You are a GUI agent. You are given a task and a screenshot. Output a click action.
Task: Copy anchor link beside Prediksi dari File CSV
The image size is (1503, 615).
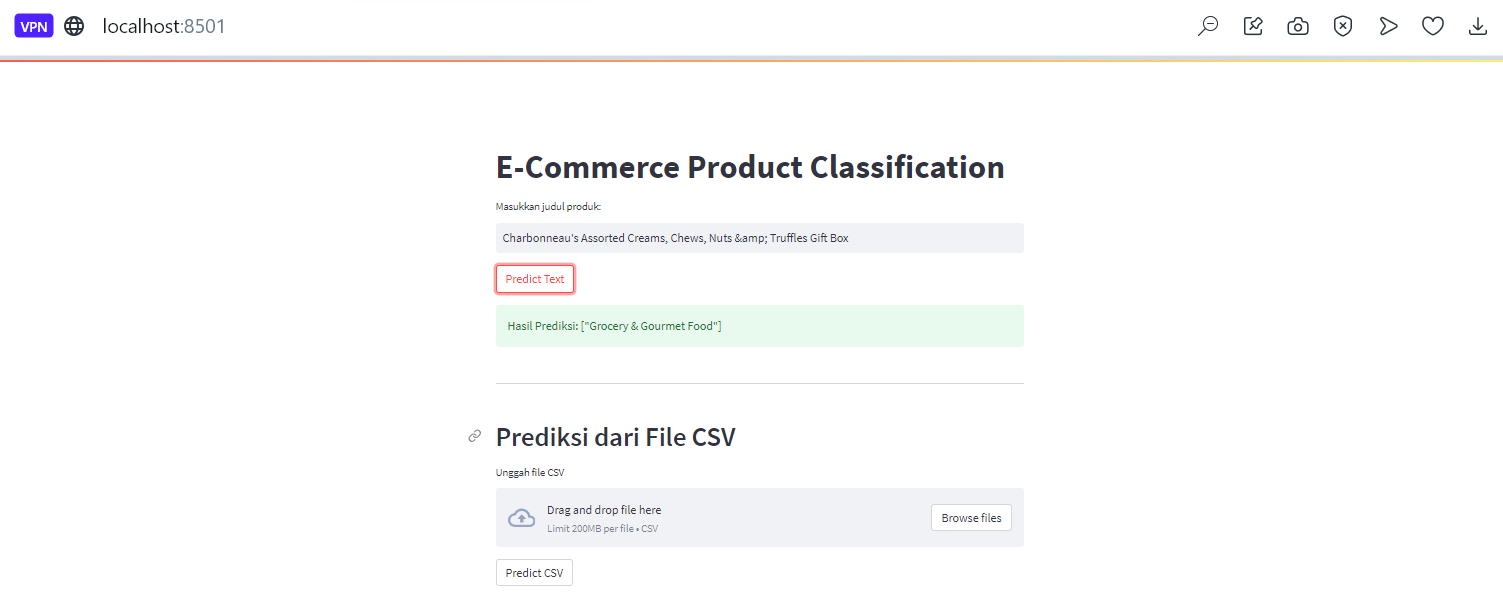point(475,436)
